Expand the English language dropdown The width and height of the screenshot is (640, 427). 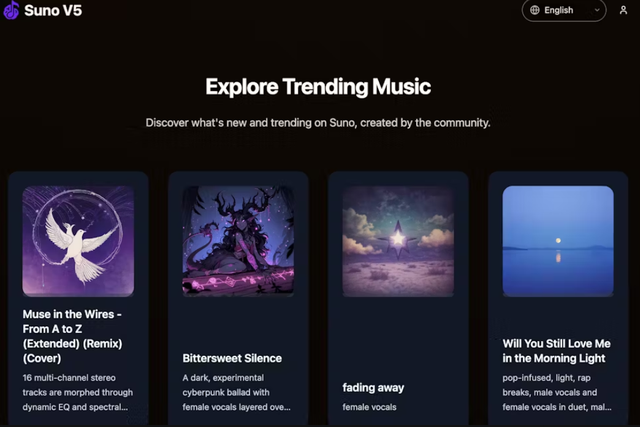(x=564, y=10)
